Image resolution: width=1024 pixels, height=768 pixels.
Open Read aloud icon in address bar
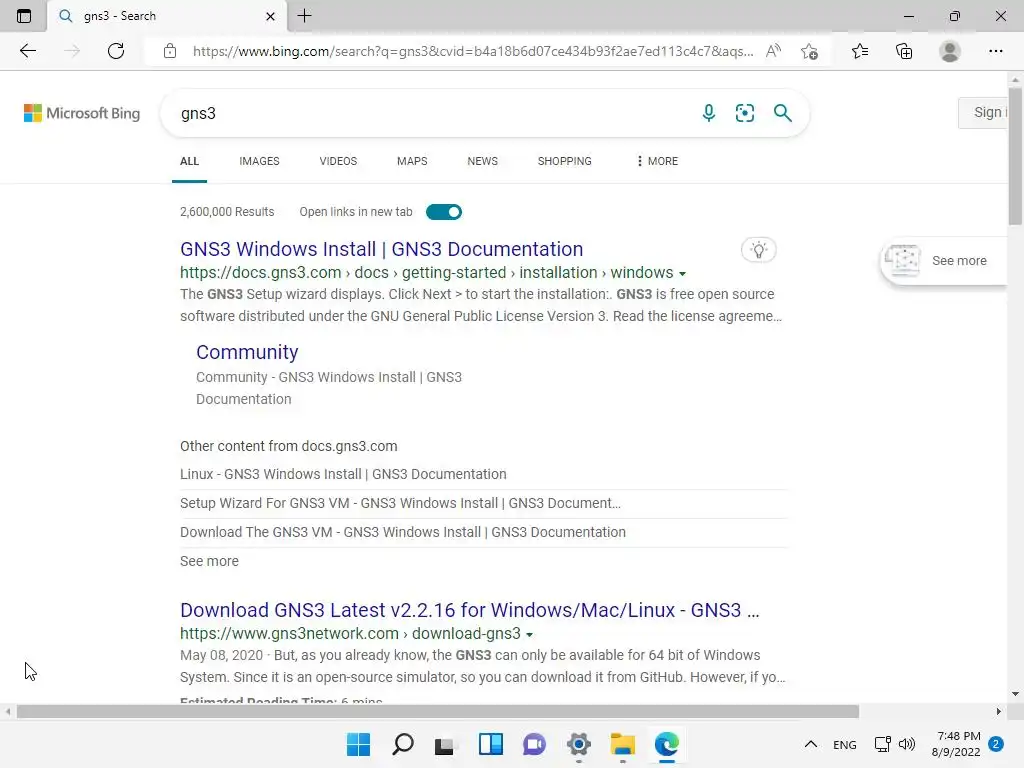pos(773,51)
